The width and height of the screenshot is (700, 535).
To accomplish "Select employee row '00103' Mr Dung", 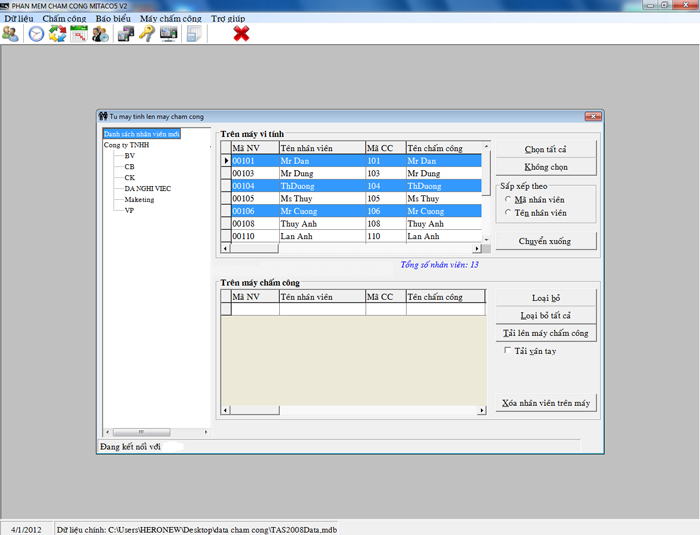I will tap(356, 173).
